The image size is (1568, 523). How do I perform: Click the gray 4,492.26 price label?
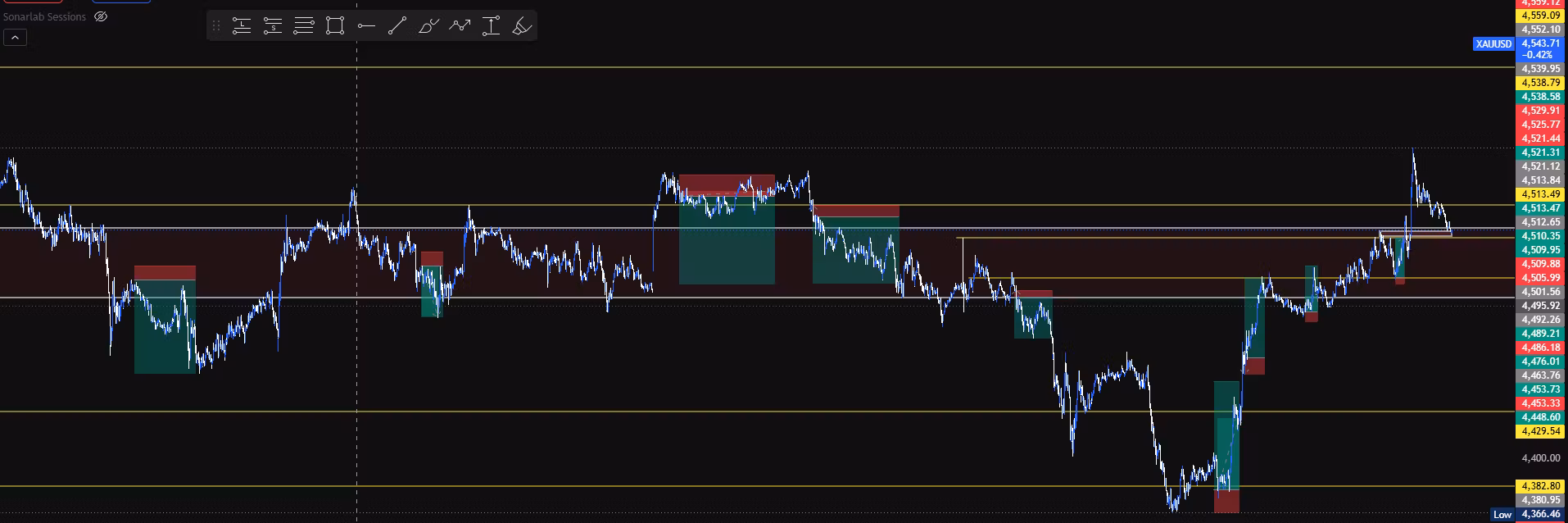click(x=1541, y=320)
